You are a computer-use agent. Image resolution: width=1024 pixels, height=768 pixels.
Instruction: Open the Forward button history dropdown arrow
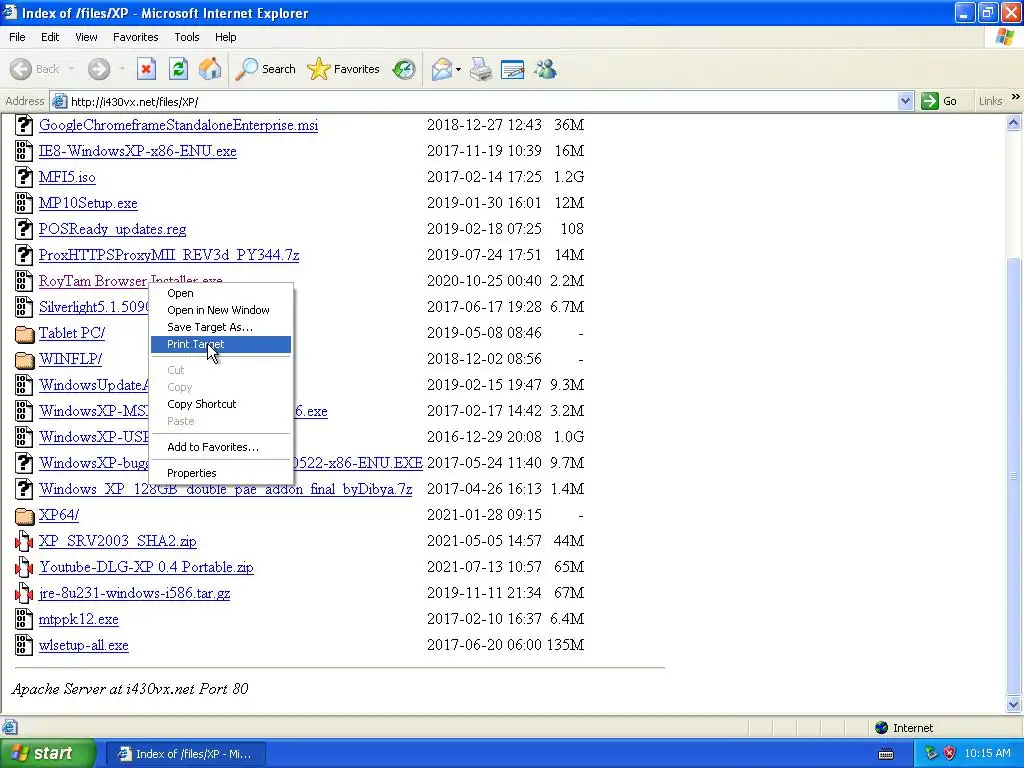click(122, 69)
